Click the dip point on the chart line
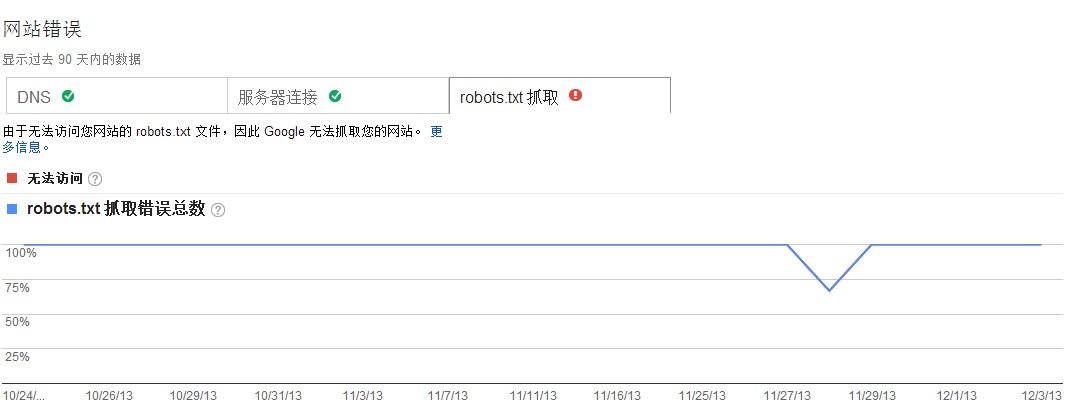The width and height of the screenshot is (1074, 418). (x=829, y=290)
